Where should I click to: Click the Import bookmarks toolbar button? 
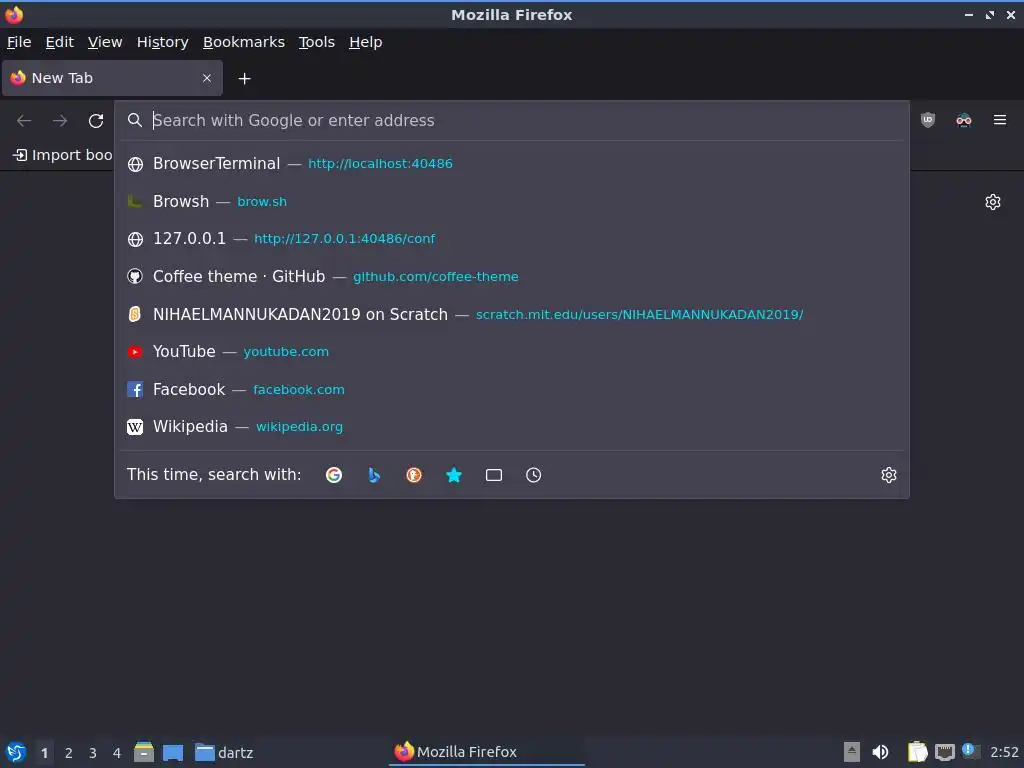63,155
